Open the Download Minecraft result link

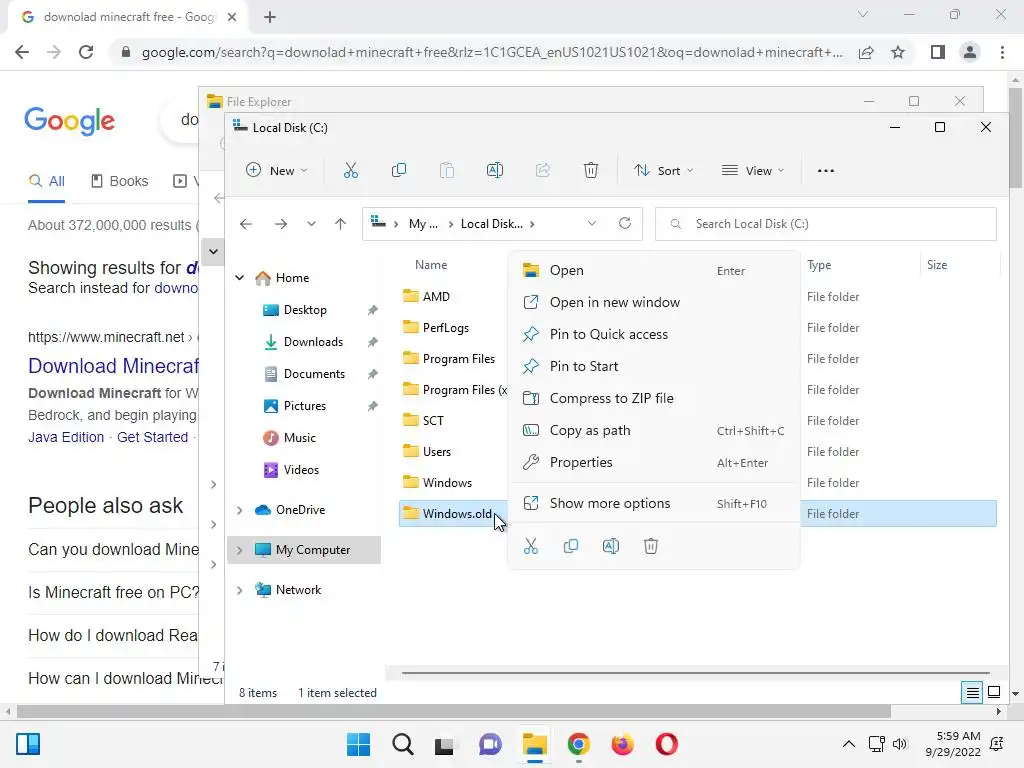pos(114,366)
